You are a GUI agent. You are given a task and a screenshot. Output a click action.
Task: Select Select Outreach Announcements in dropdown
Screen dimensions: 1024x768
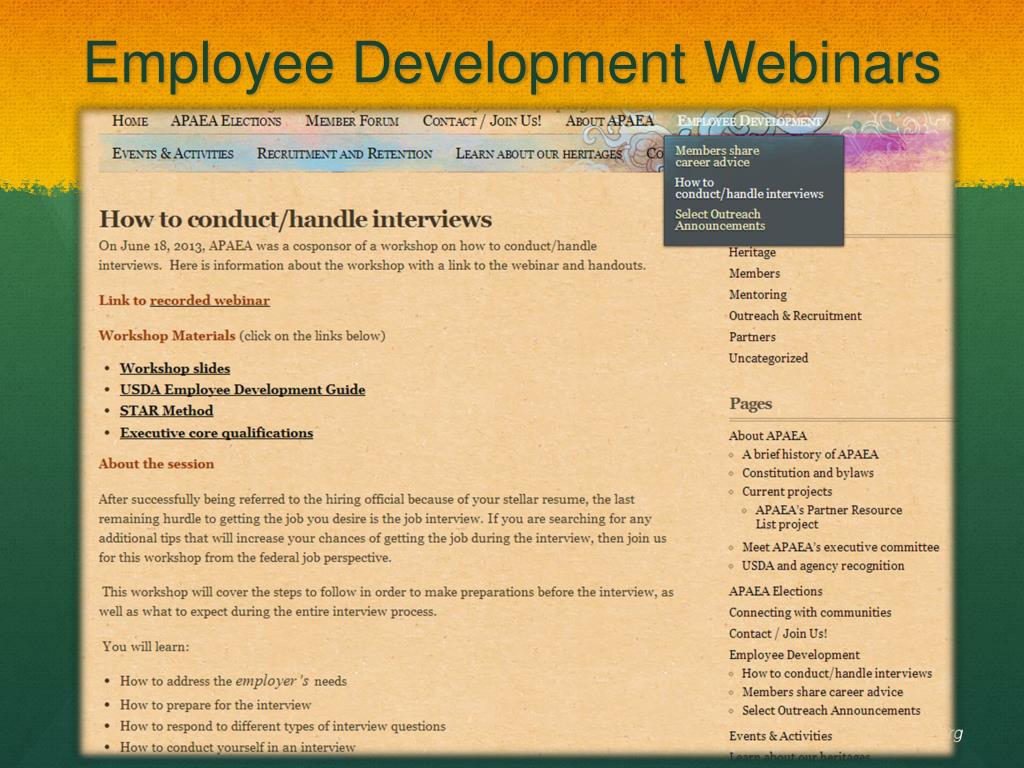click(x=720, y=220)
